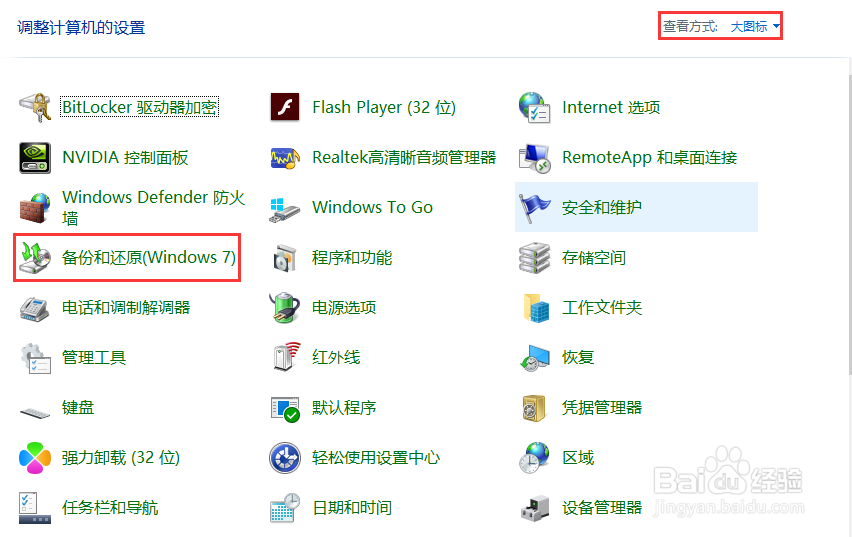Click 区域 text
This screenshot has height=537, width=852.
click(578, 457)
